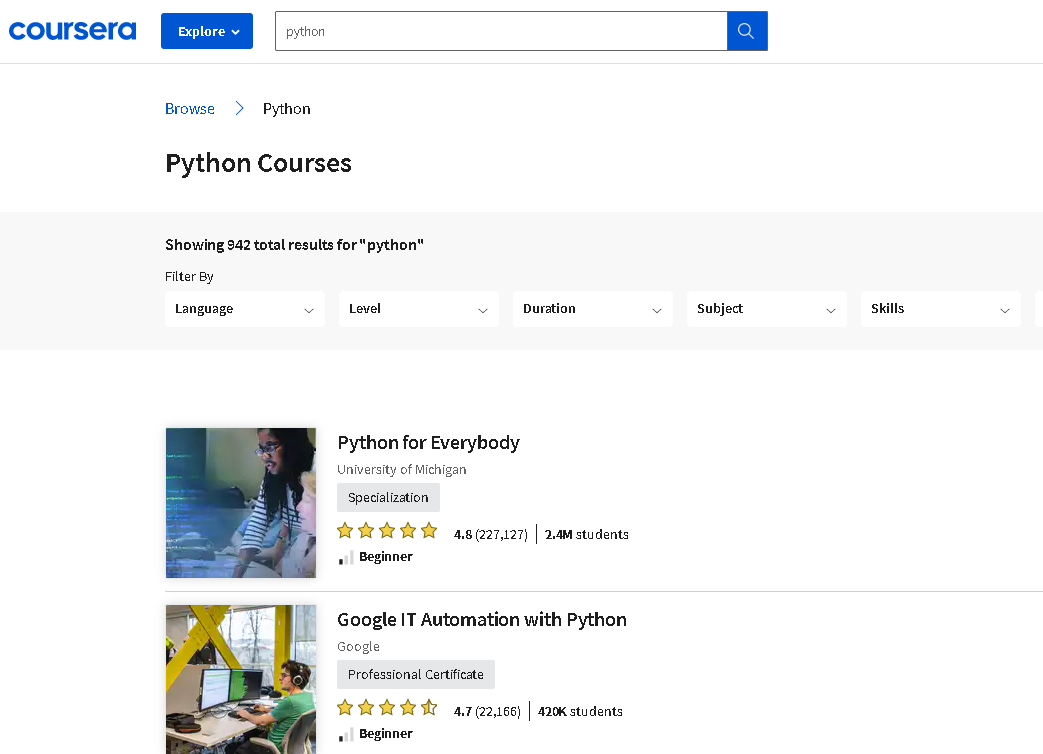Open Google IT Automation with Python title

[481, 619]
